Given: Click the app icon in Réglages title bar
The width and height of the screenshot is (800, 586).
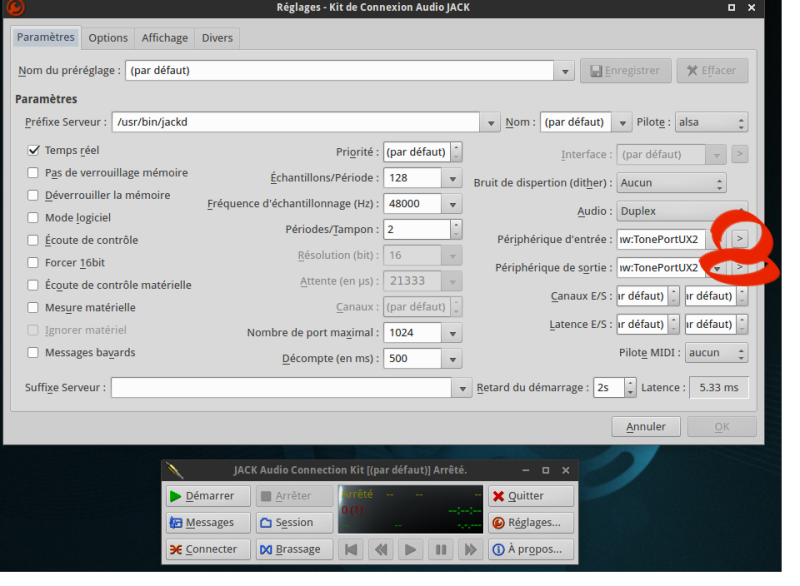Looking at the screenshot, I should [16, 7].
